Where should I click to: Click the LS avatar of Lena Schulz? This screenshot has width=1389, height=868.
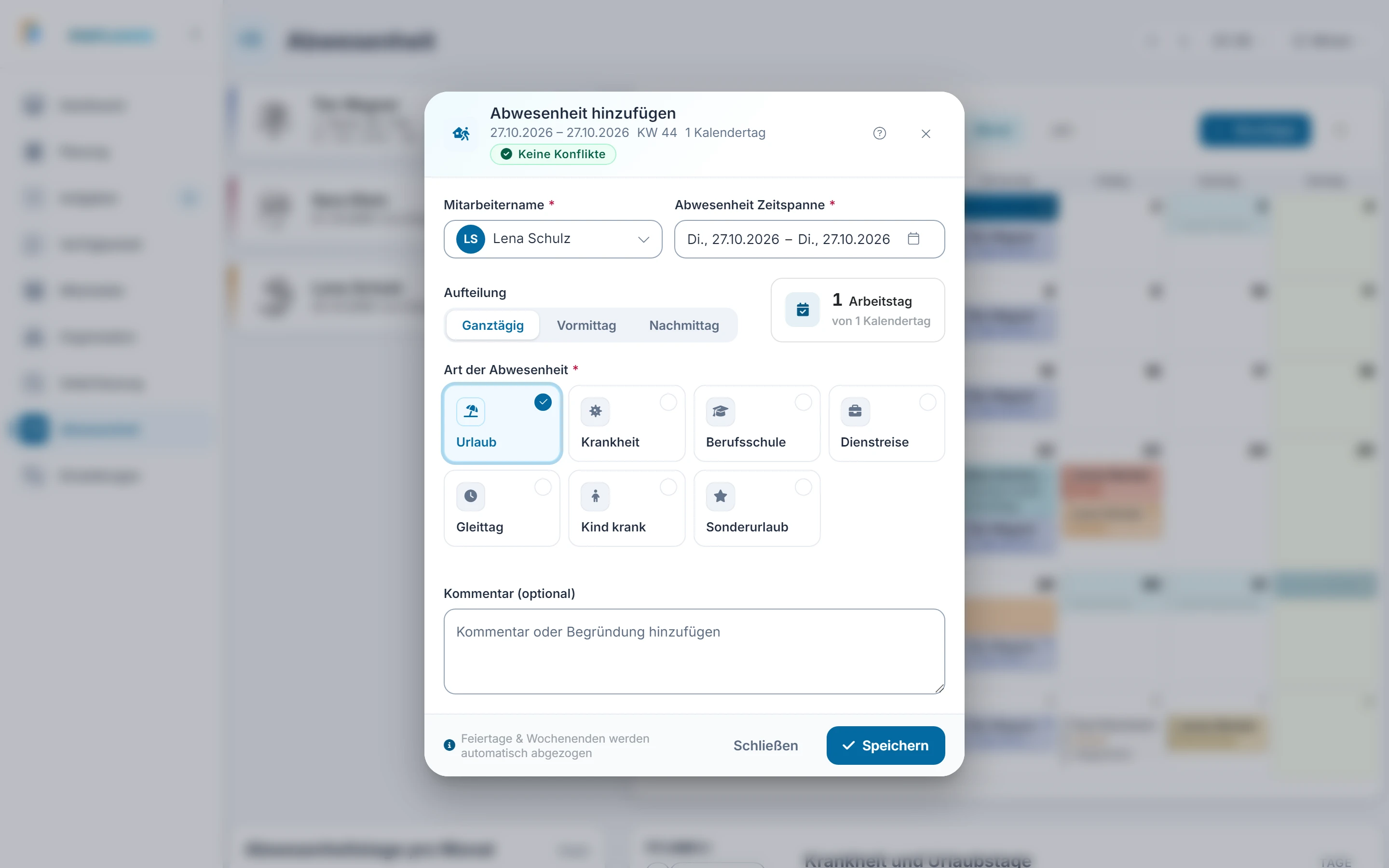(x=471, y=239)
